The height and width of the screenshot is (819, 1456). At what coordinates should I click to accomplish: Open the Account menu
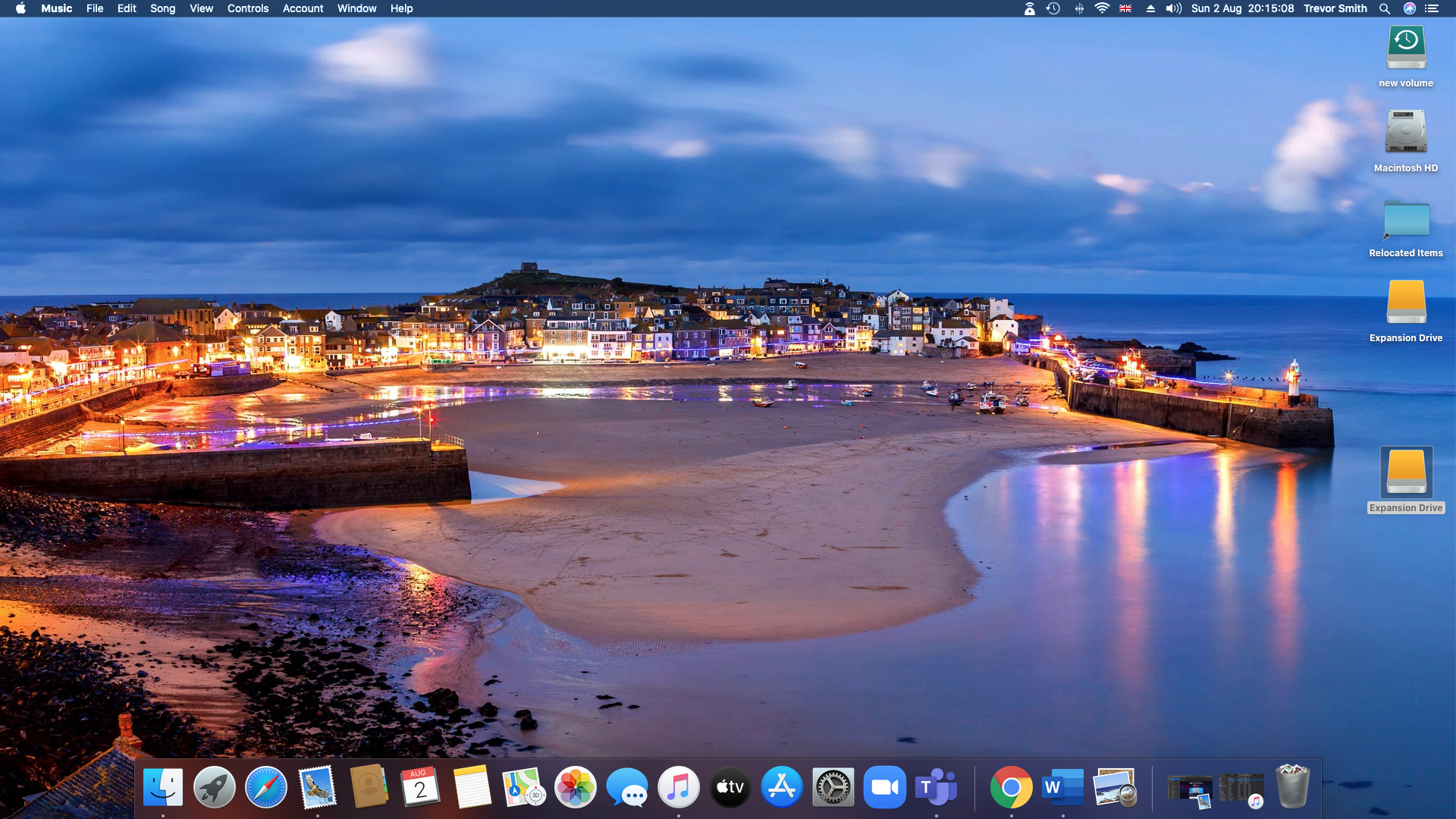pos(303,8)
